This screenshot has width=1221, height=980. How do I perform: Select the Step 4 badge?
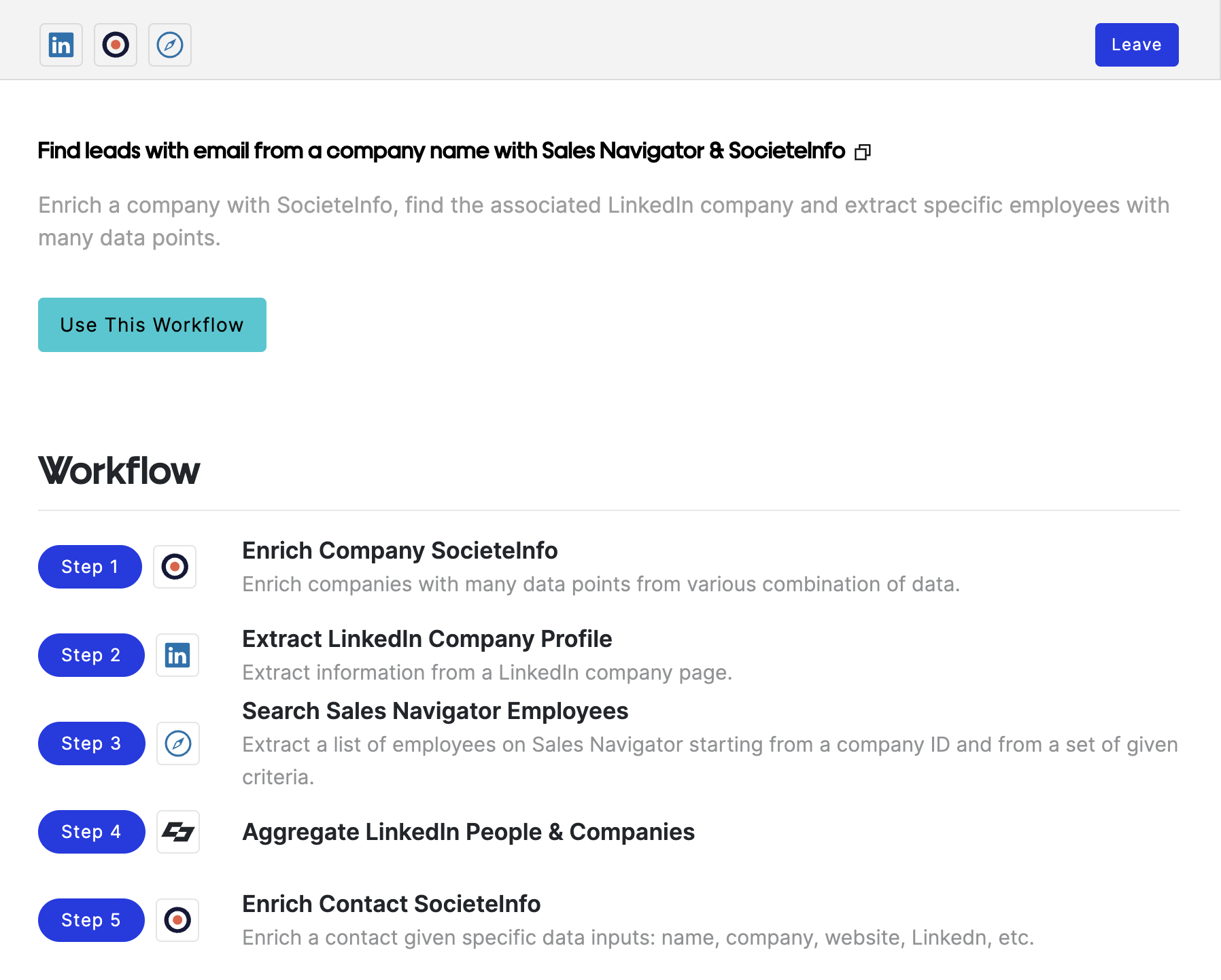tap(92, 832)
